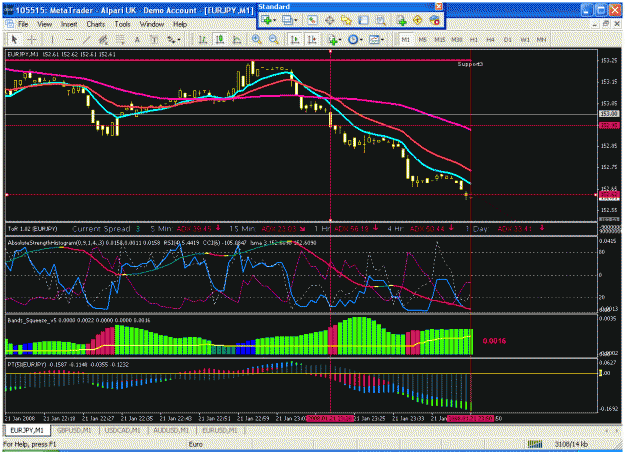Select the text 'A' tool

(x=137, y=39)
